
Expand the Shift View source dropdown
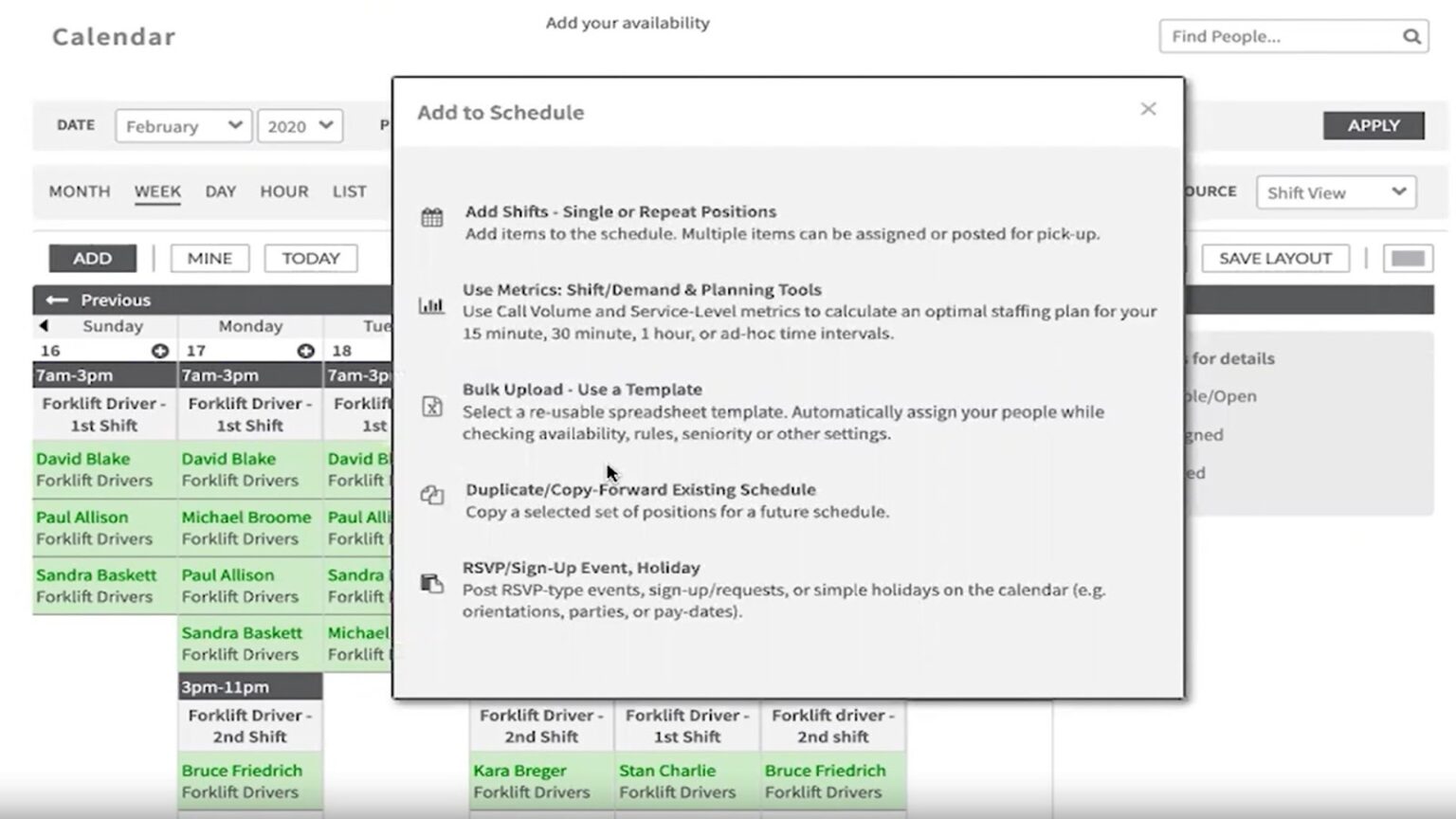1335,191
